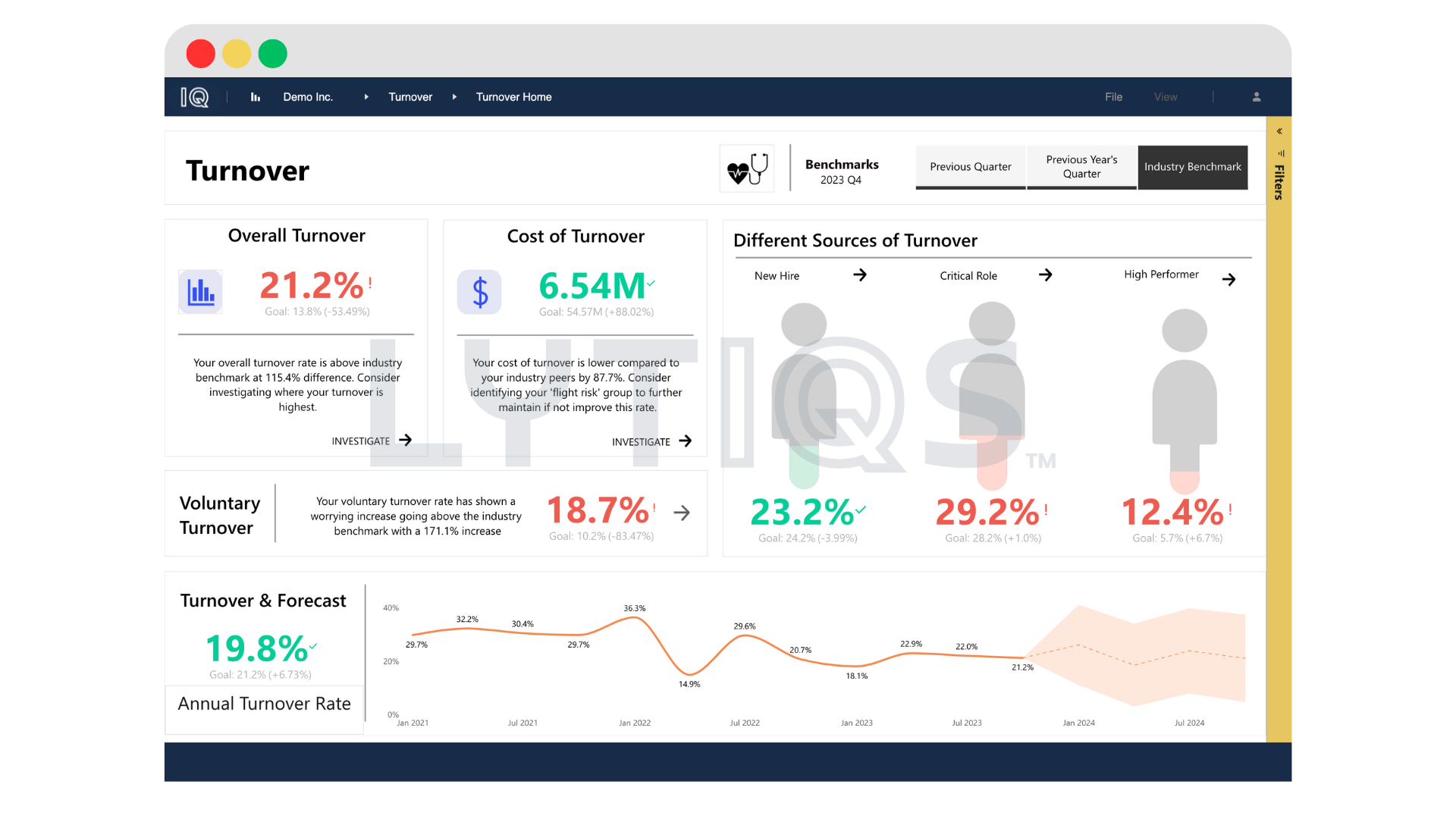Click the arrow next to New Hire

(x=860, y=275)
